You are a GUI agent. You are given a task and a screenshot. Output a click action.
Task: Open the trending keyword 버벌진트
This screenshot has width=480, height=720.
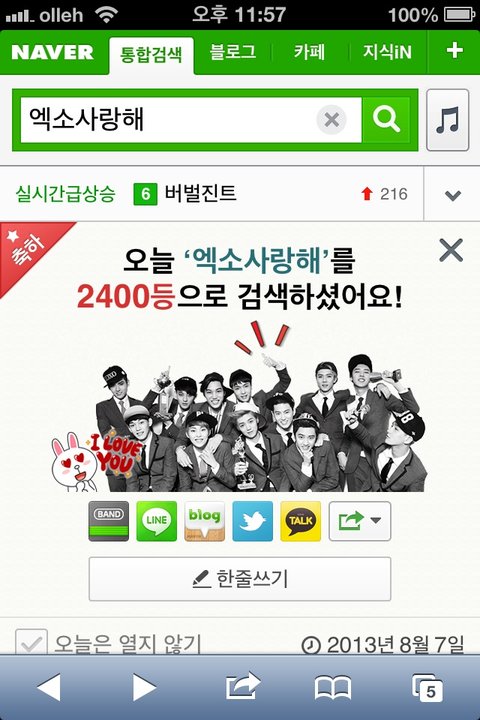click(x=200, y=193)
